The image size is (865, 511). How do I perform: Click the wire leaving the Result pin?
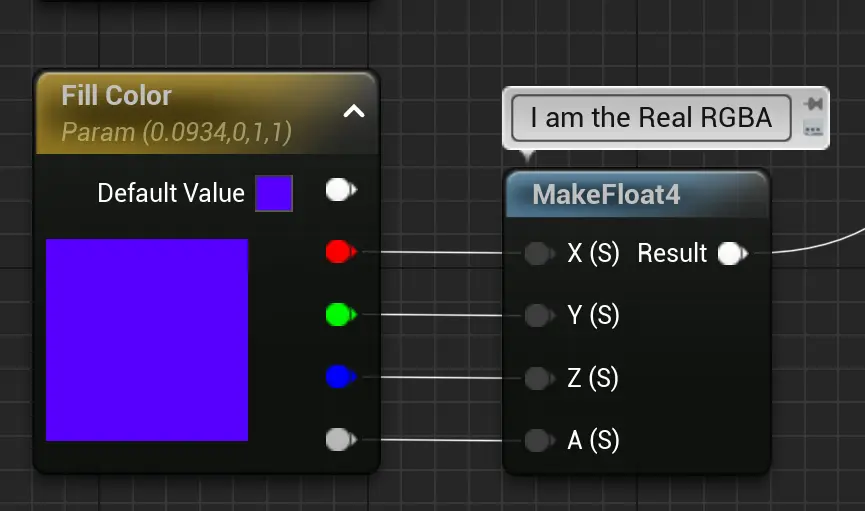click(810, 247)
